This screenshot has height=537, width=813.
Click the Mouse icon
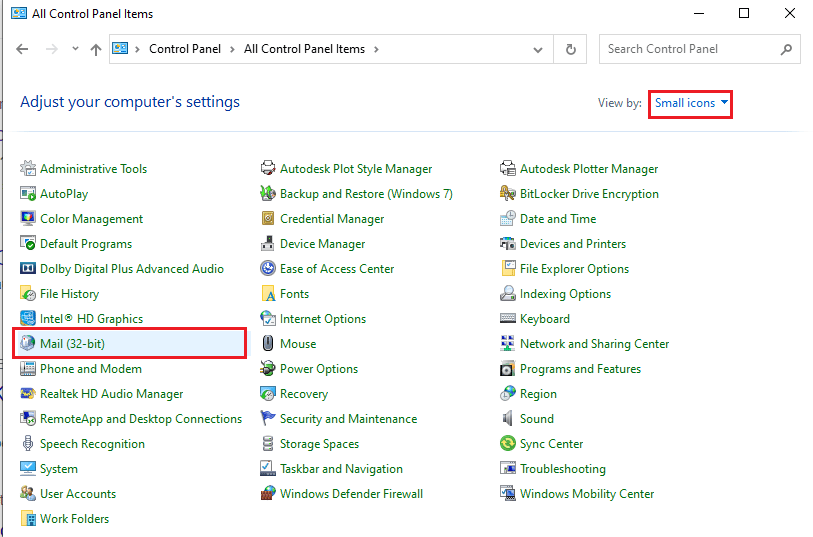coord(268,343)
